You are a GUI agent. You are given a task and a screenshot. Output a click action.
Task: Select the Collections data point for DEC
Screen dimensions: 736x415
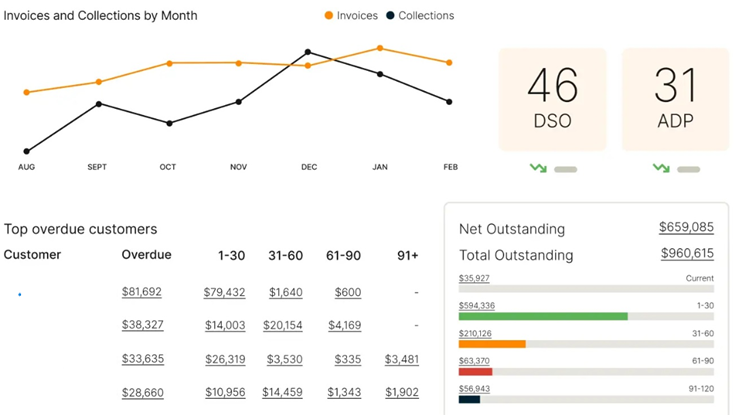tap(308, 52)
